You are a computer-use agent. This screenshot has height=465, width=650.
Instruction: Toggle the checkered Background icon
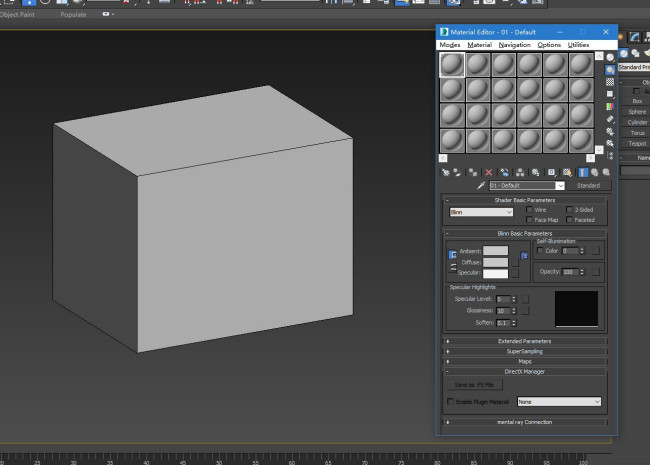click(x=610, y=82)
